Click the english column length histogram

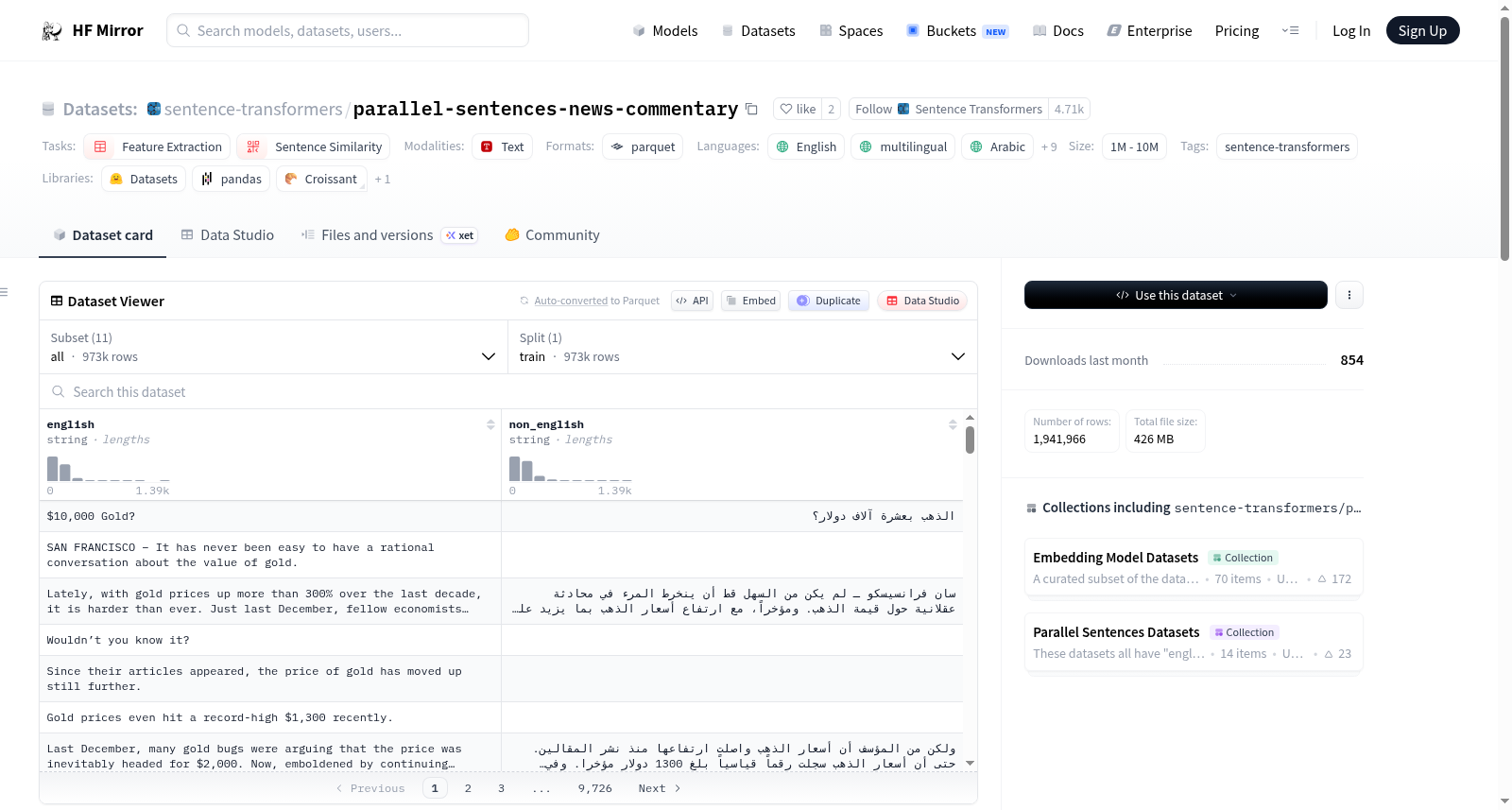pyautogui.click(x=109, y=469)
